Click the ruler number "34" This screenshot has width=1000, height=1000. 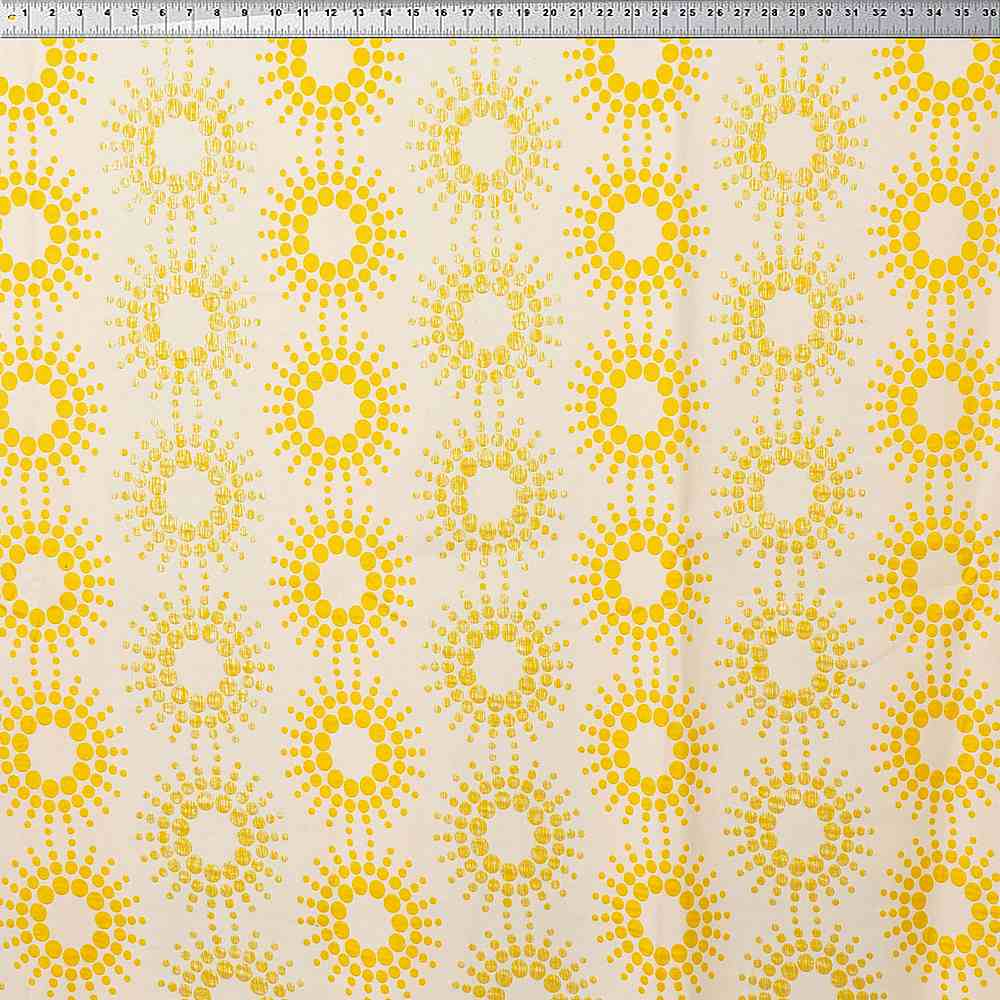935,12
